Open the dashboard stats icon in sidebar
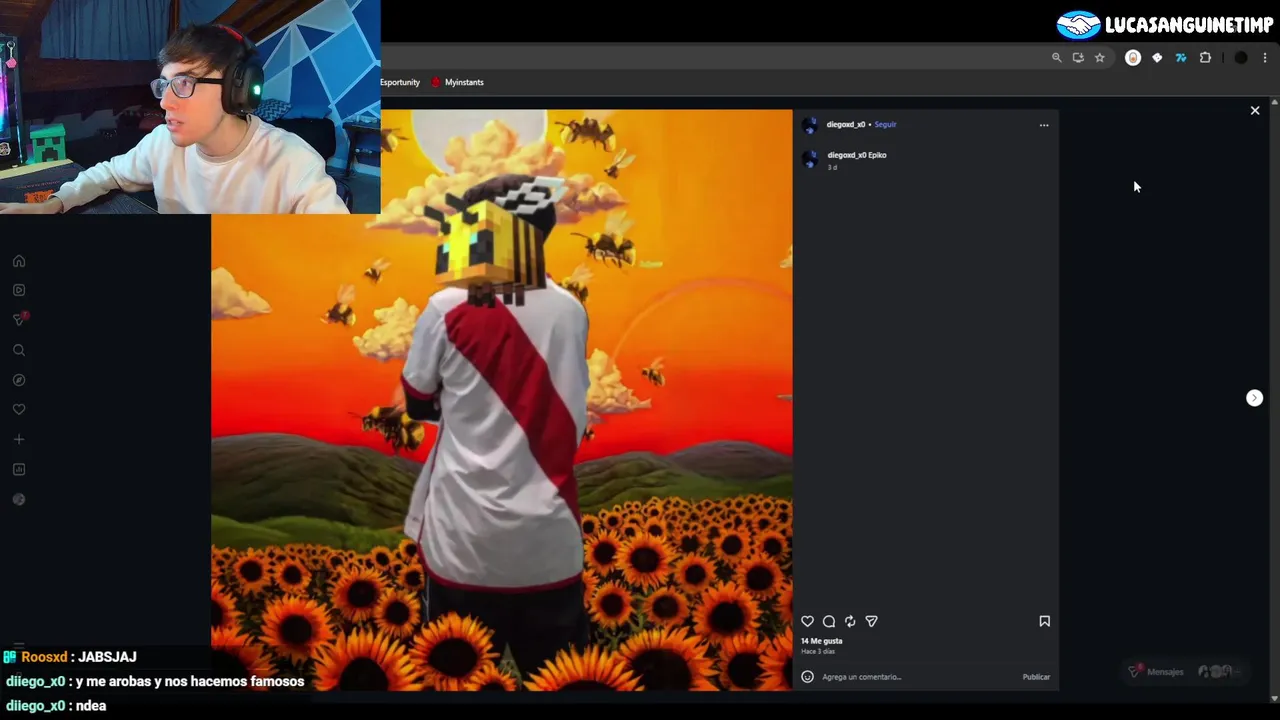Viewport: 1280px width, 720px height. (19, 469)
